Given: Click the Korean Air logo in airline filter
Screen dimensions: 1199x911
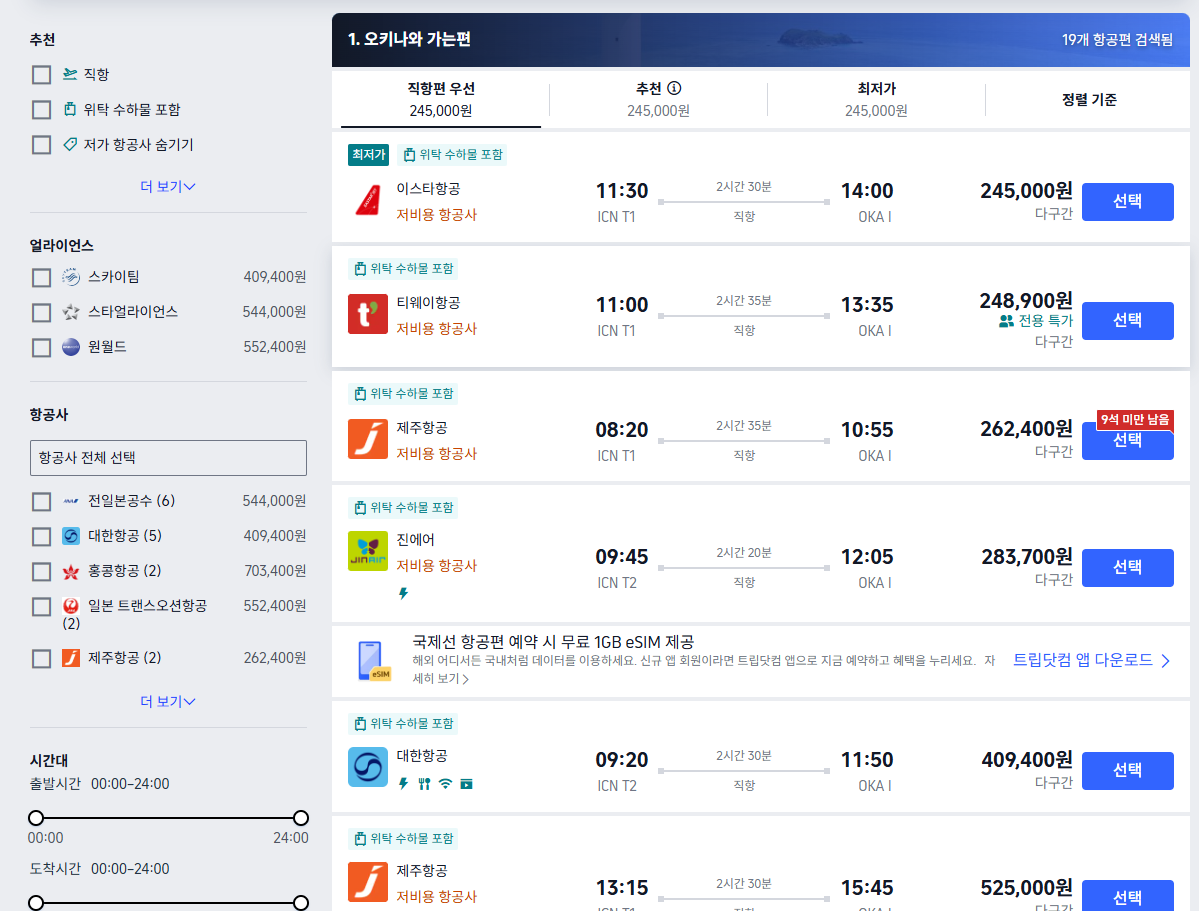Looking at the screenshot, I should [x=71, y=536].
